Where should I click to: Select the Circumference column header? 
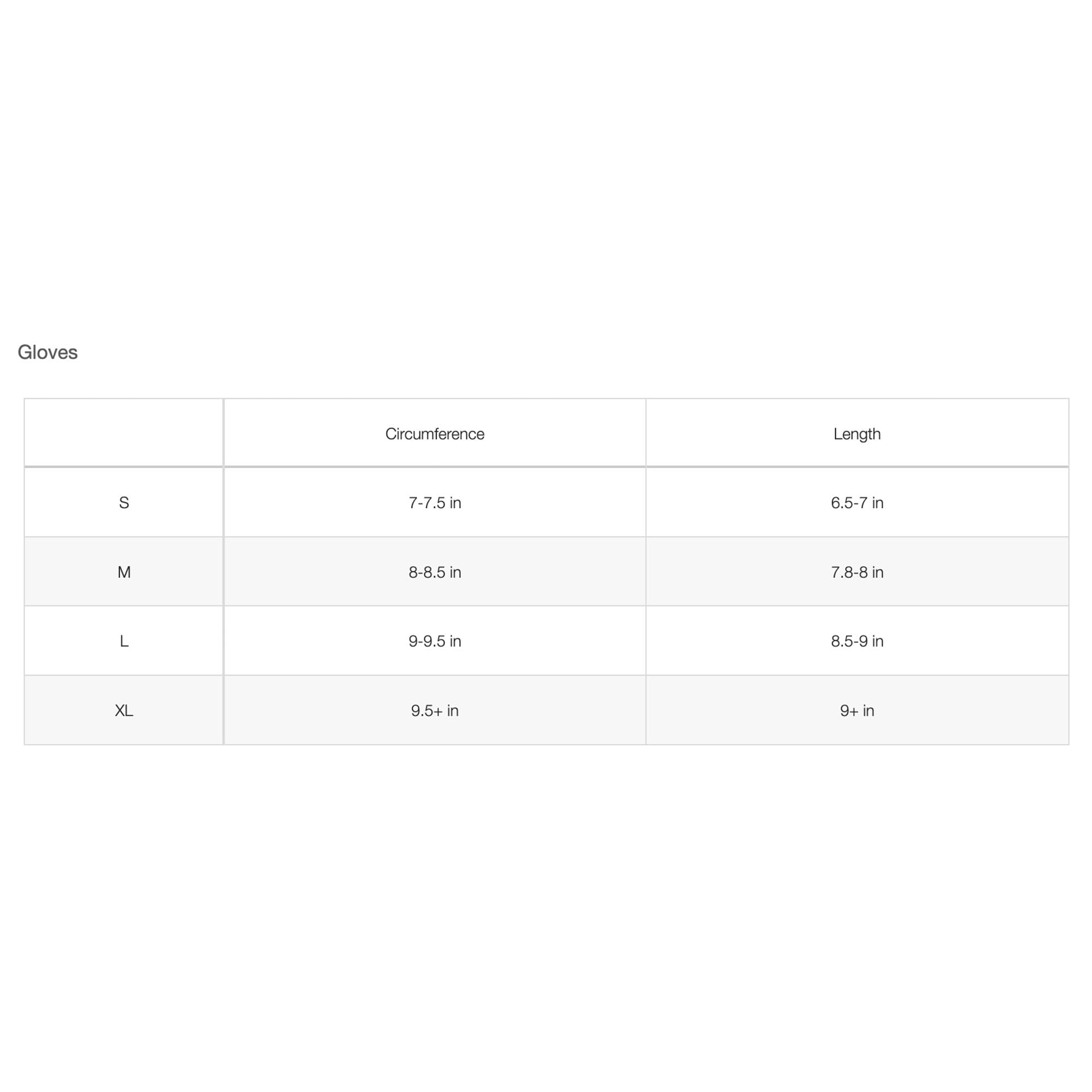(434, 434)
